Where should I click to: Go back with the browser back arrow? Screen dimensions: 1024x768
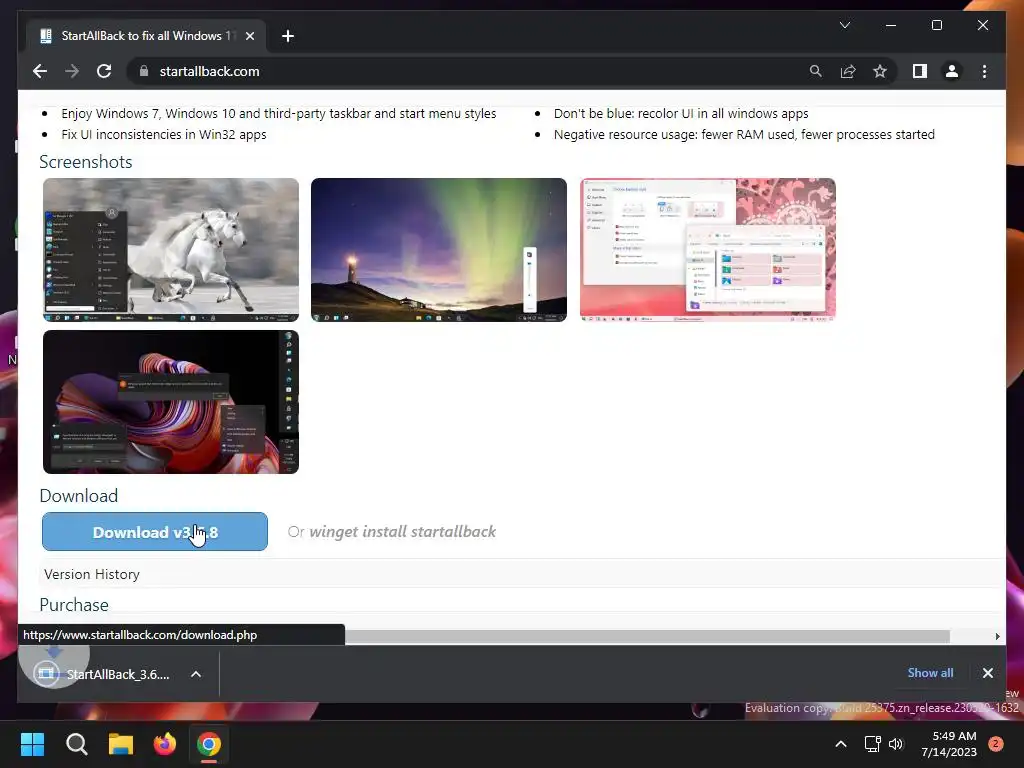click(40, 71)
